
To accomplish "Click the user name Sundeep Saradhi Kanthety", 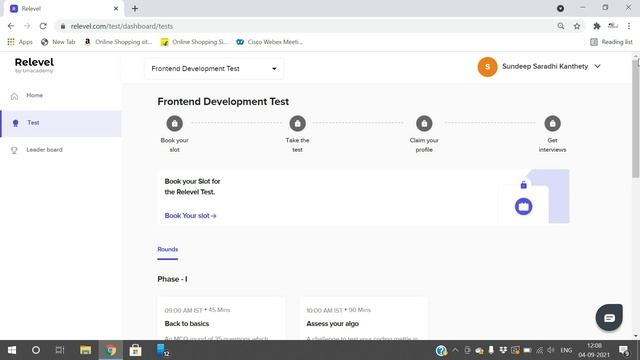I will [545, 66].
